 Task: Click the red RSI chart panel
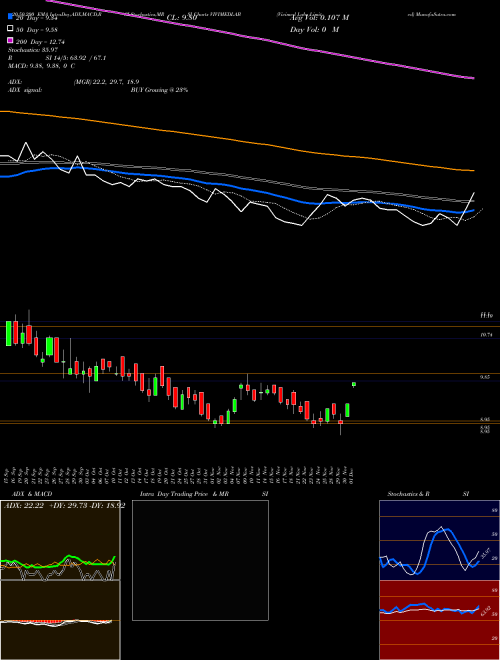pyautogui.click(x=440, y=620)
